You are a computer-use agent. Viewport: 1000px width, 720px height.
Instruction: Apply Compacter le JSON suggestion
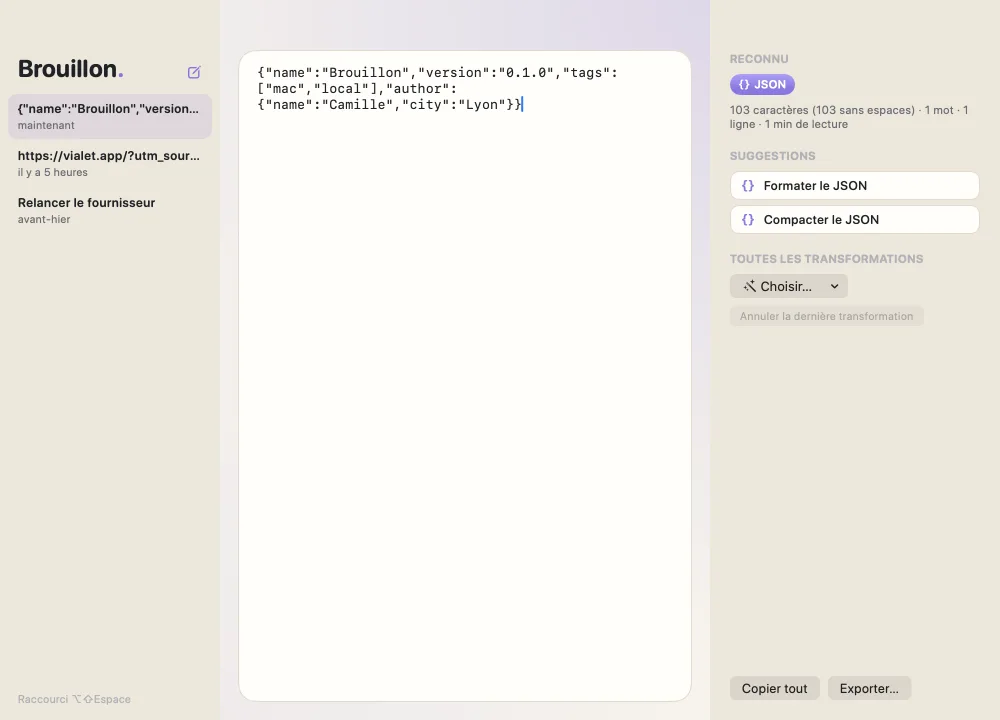(x=855, y=219)
